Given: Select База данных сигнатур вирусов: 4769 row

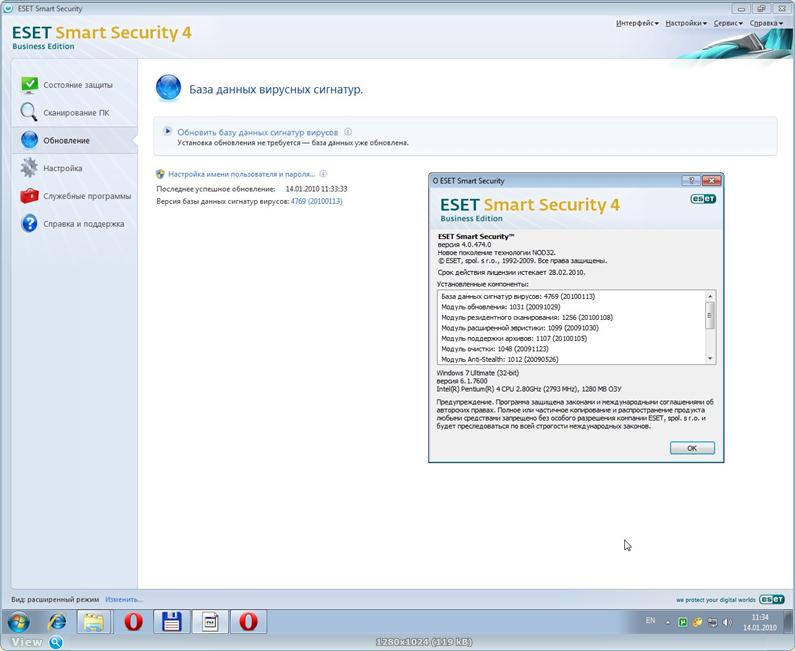Looking at the screenshot, I should 518,296.
